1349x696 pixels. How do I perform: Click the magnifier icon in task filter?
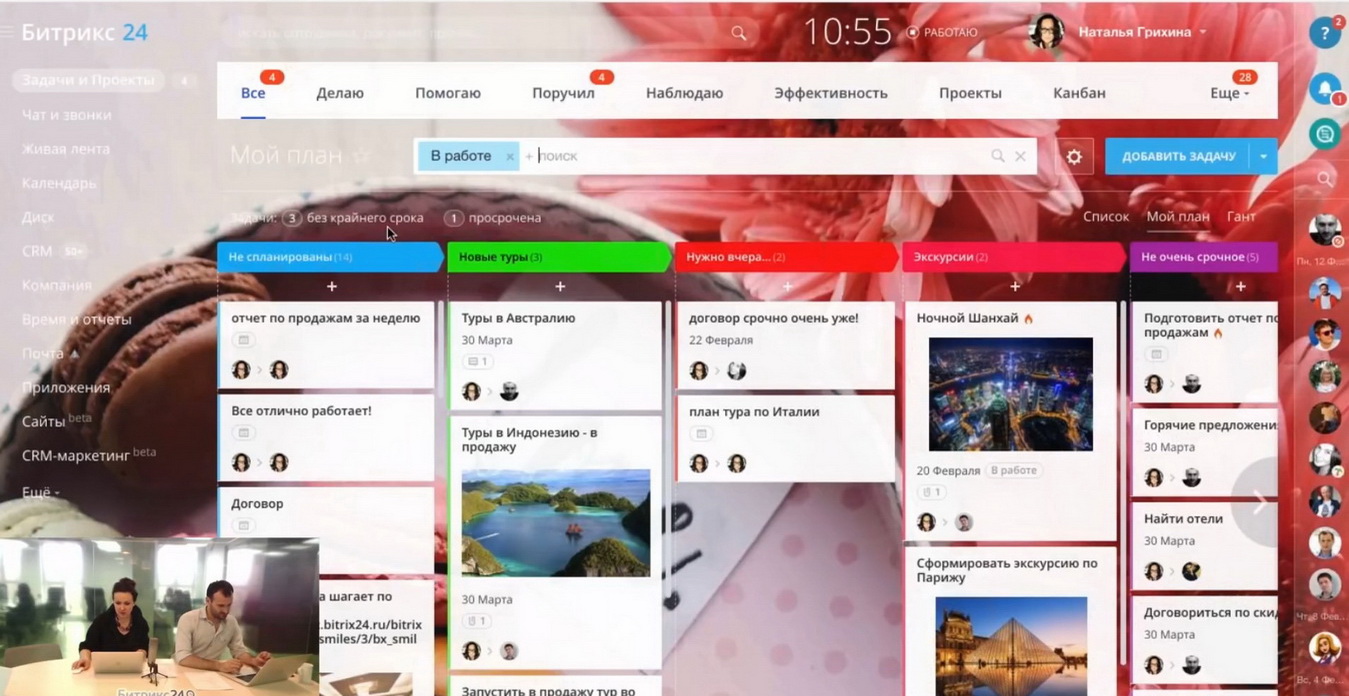pos(997,156)
